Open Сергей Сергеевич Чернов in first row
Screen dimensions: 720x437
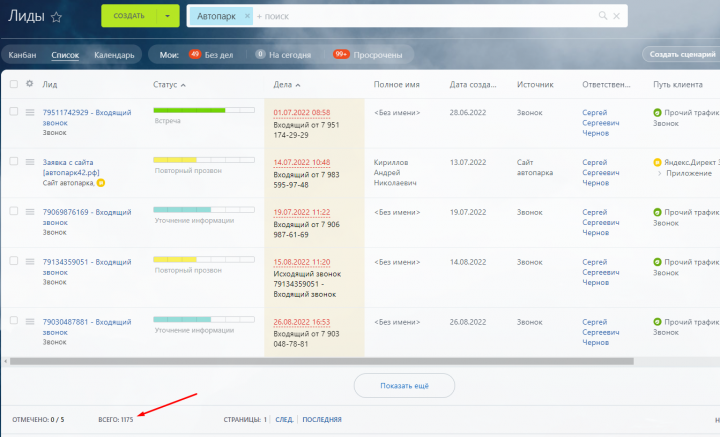[x=601, y=123]
